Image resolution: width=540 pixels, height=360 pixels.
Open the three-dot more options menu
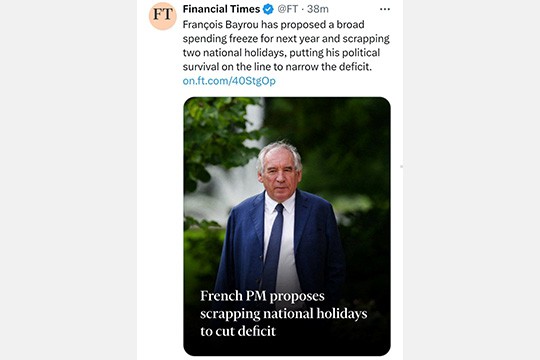[385, 9]
